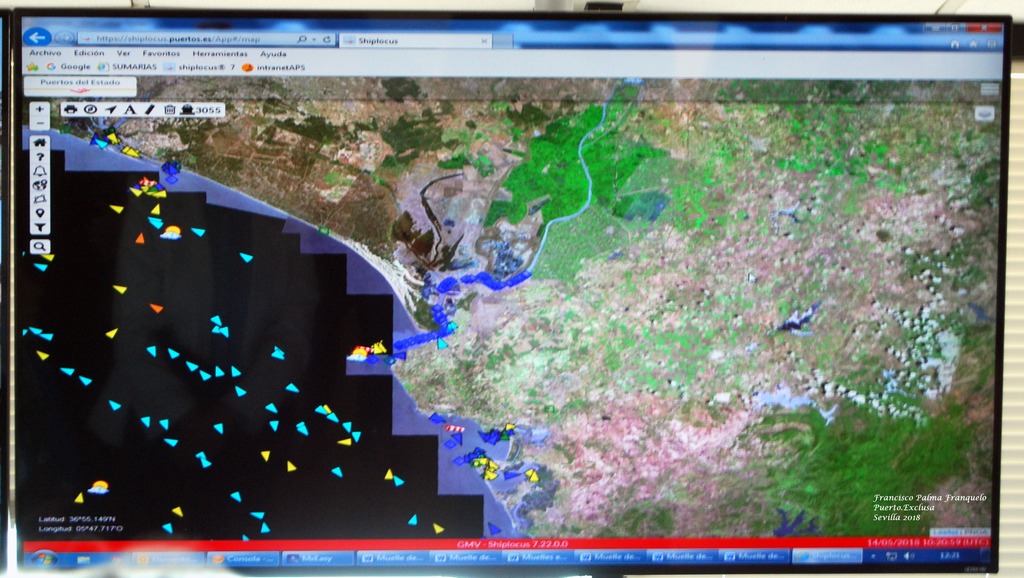Image resolution: width=1024 pixels, height=578 pixels.
Task: Open the Herramientas menu
Action: tap(219, 54)
